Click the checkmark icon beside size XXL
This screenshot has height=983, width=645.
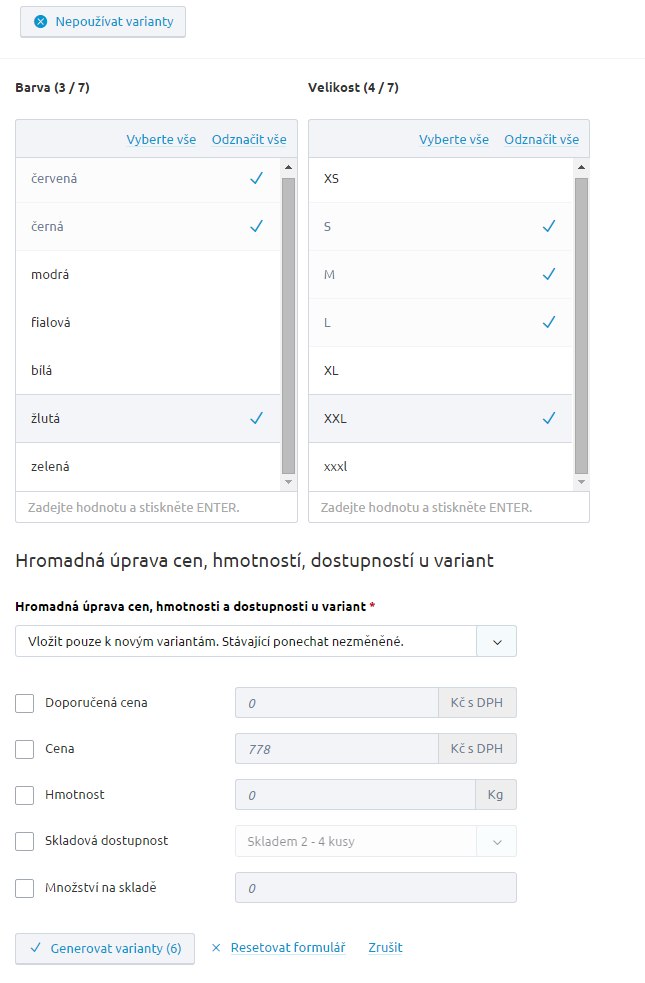coord(549,418)
